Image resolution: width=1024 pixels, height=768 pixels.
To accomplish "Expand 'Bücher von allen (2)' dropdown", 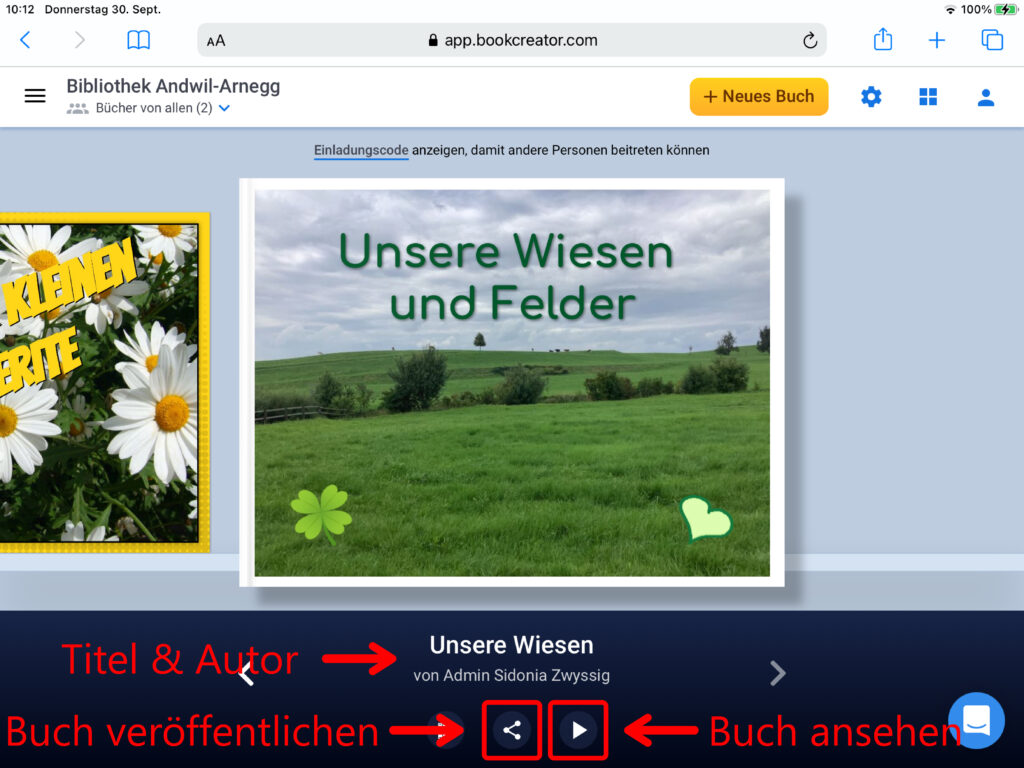I will (224, 108).
